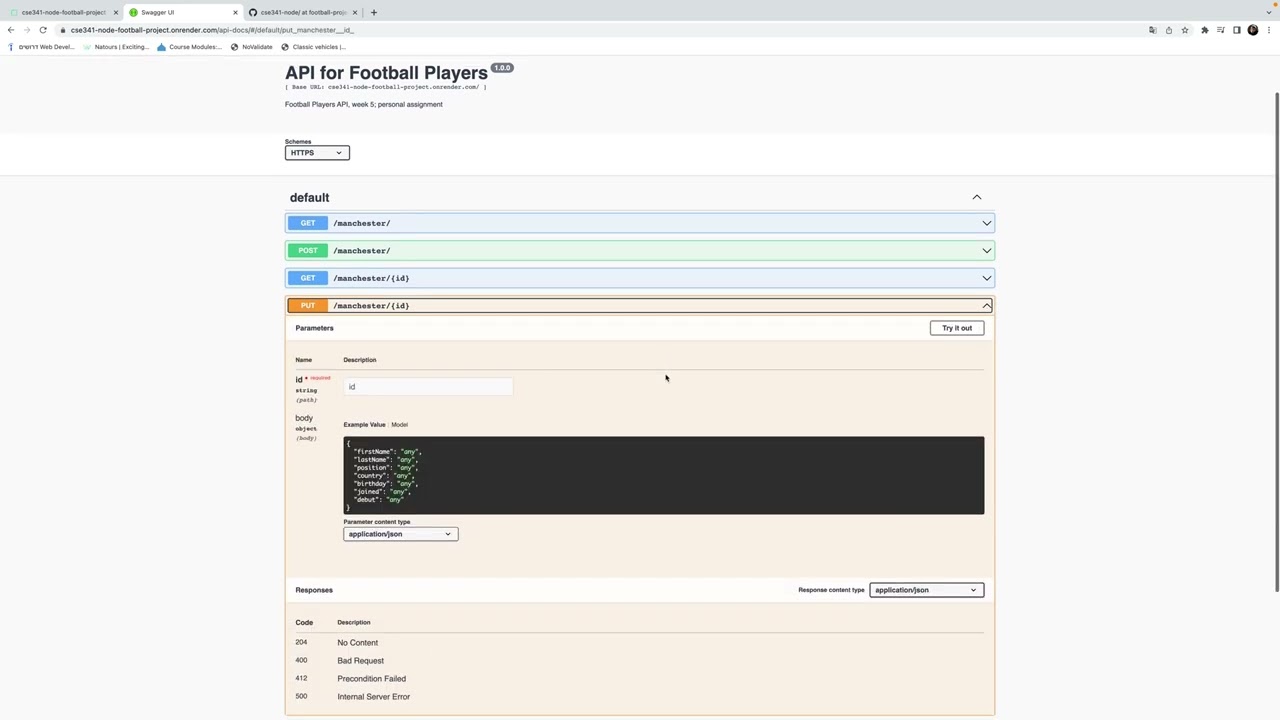Click the padlock site info icon
Image resolution: width=1280 pixels, height=720 pixels.
[63, 30]
